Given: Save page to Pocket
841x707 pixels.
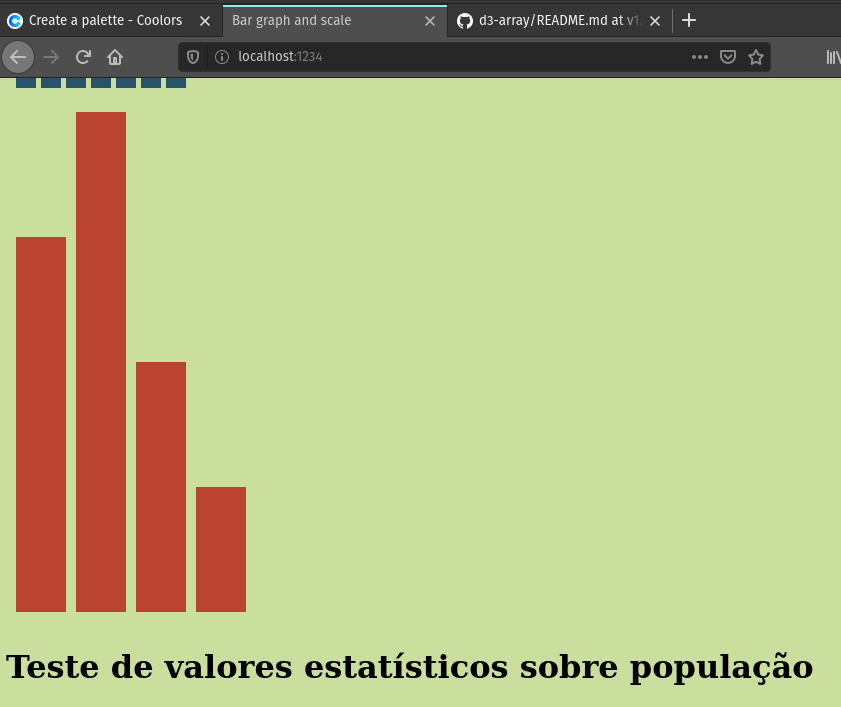Looking at the screenshot, I should pyautogui.click(x=728, y=57).
